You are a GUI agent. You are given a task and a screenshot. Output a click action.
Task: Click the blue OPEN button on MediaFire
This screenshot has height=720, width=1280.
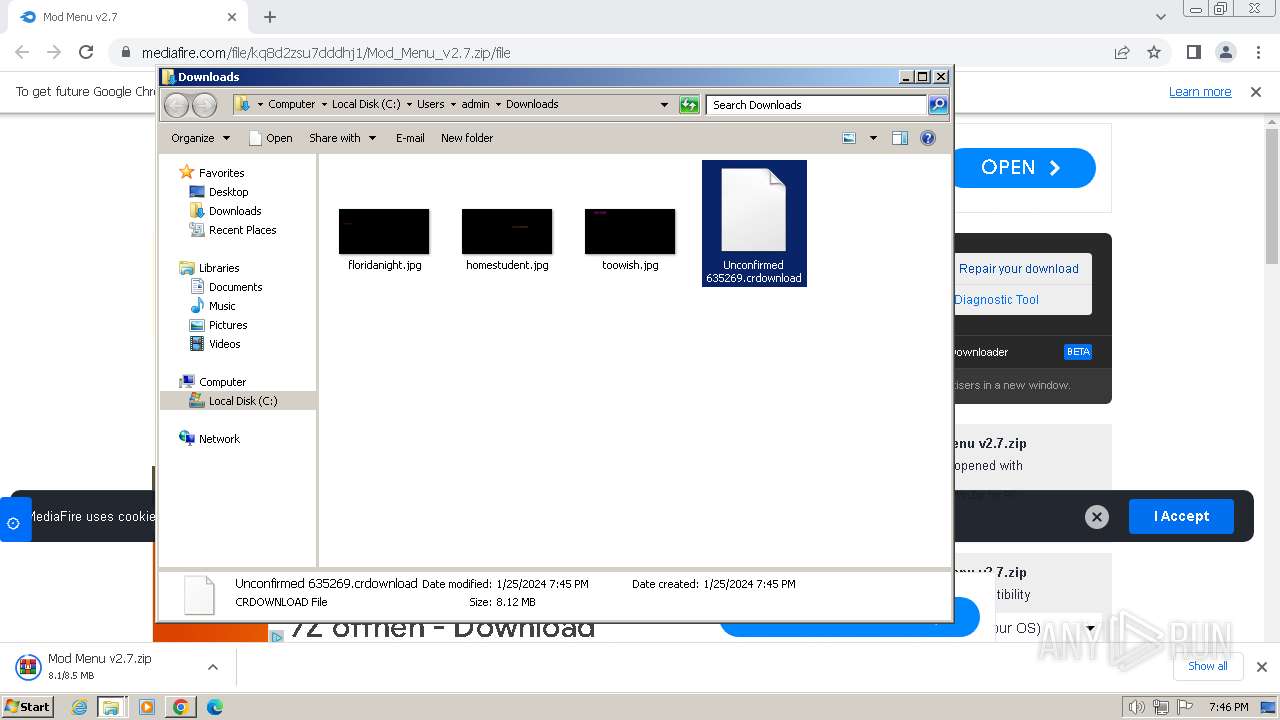pos(1025,168)
